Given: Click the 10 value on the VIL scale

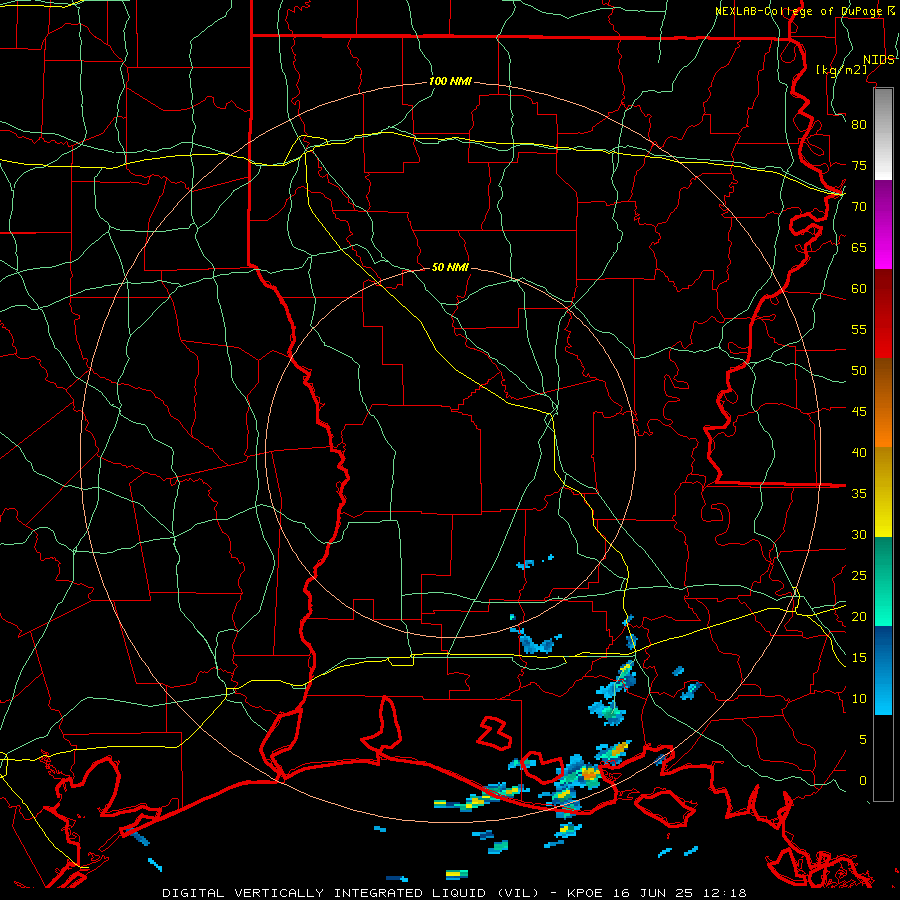Looking at the screenshot, I should pos(859,699).
